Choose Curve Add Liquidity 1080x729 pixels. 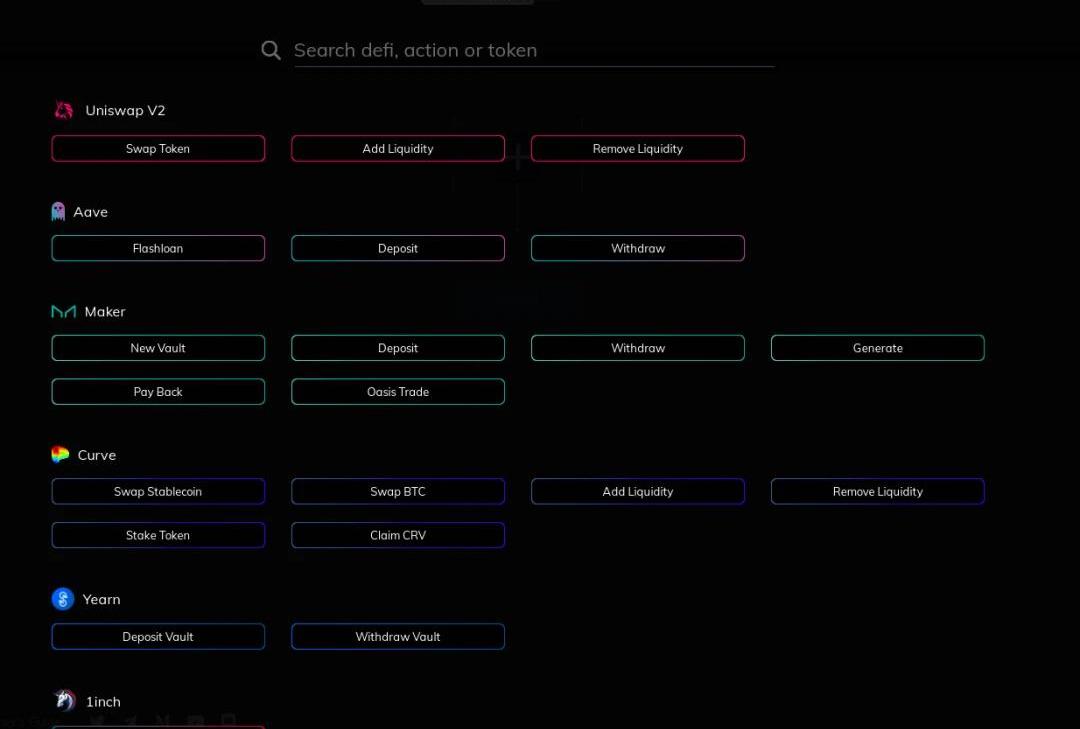pos(637,491)
